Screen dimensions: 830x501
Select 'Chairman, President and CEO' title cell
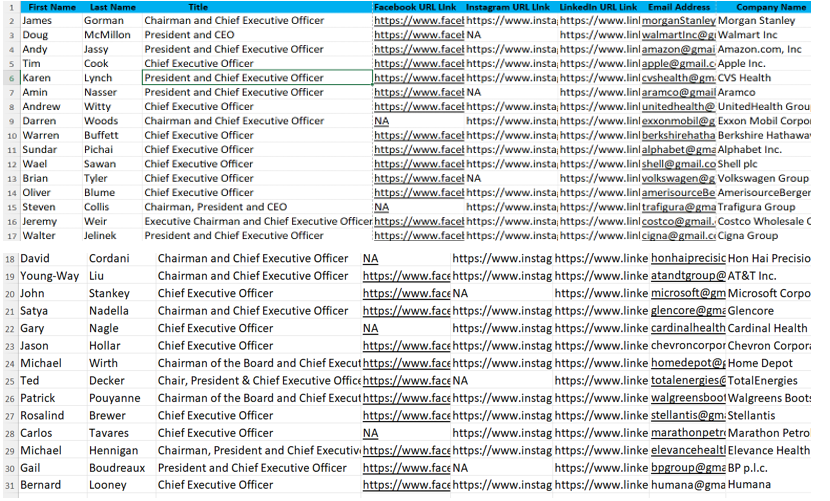257,207
